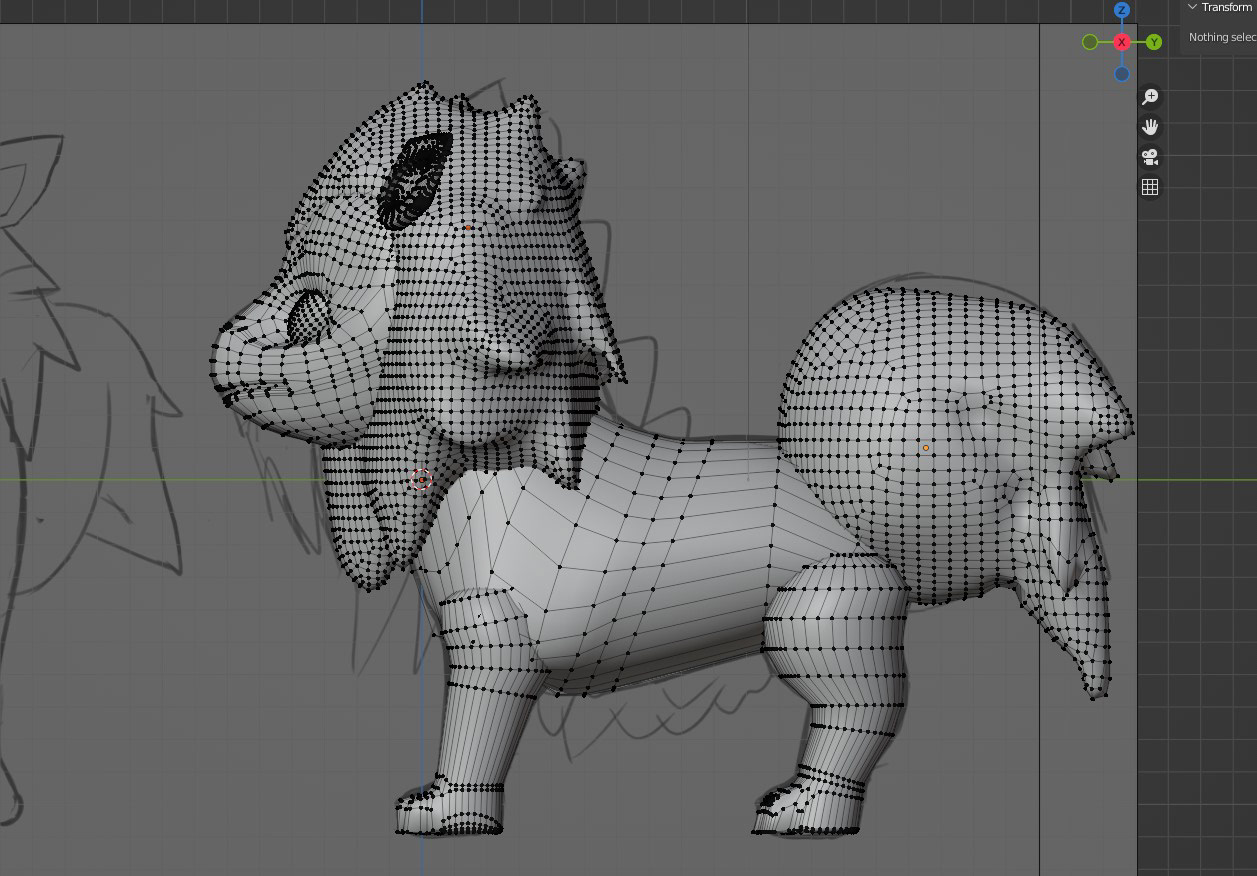This screenshot has width=1257, height=876.
Task: Click the Transform panel title
Action: (1227, 7)
